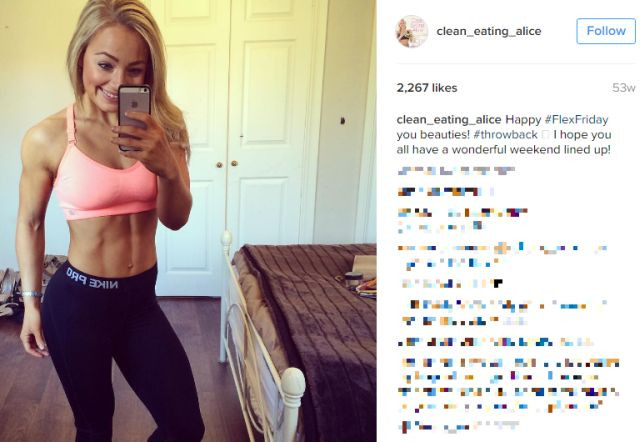This screenshot has width=640, height=442.
Task: Open the #throwback hashtag
Action: click(506, 135)
